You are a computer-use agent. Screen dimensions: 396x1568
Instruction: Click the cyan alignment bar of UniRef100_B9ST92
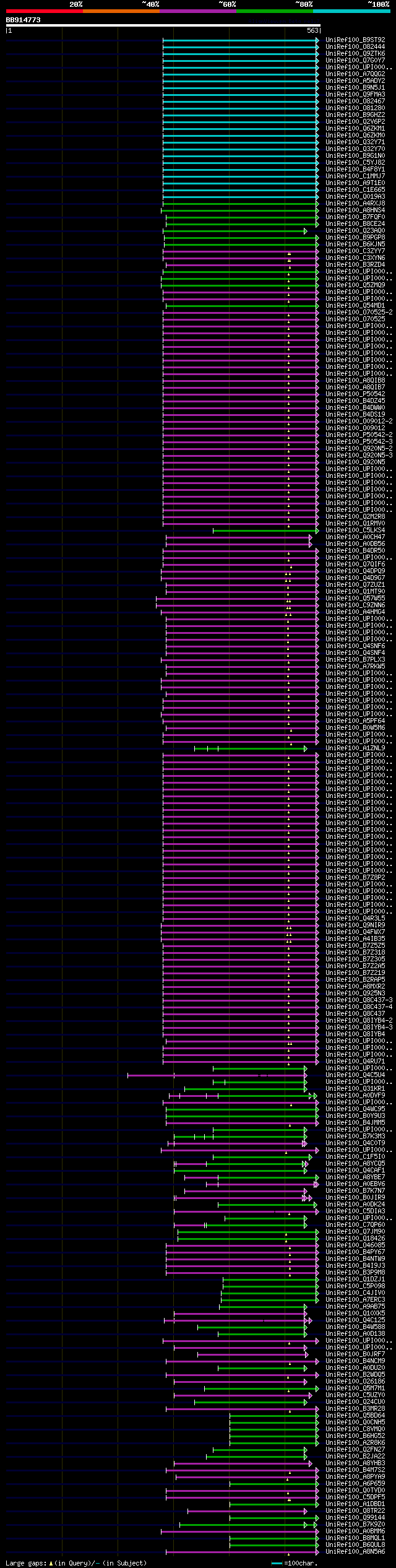point(241,40)
